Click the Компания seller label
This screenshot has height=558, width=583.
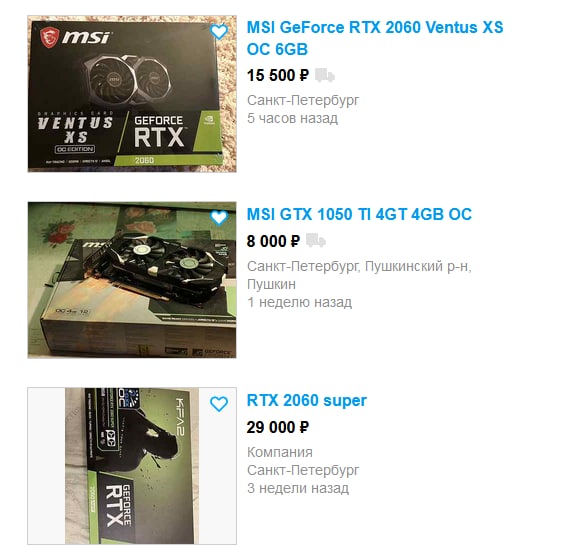click(280, 452)
